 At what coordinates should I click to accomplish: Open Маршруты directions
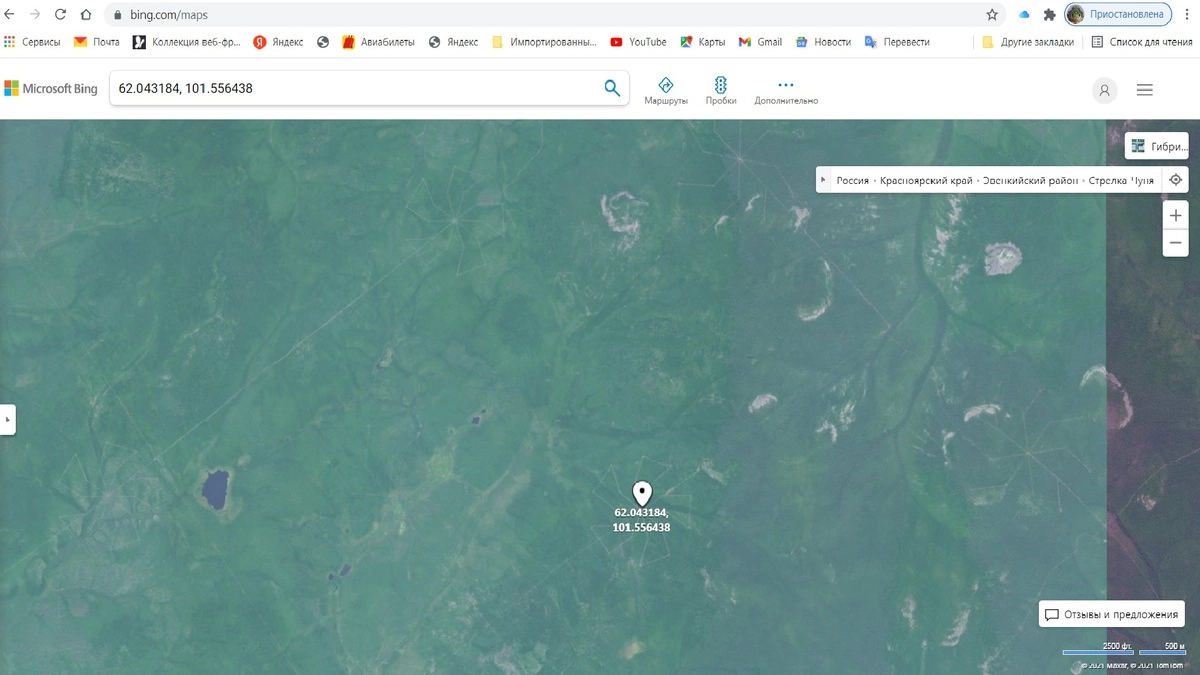point(666,90)
